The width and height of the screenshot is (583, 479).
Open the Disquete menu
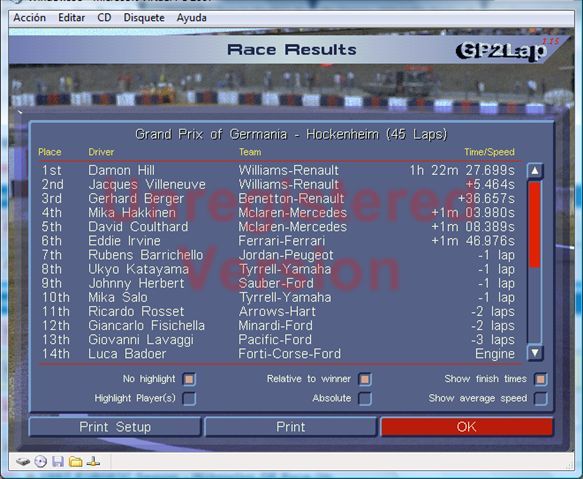coord(144,17)
